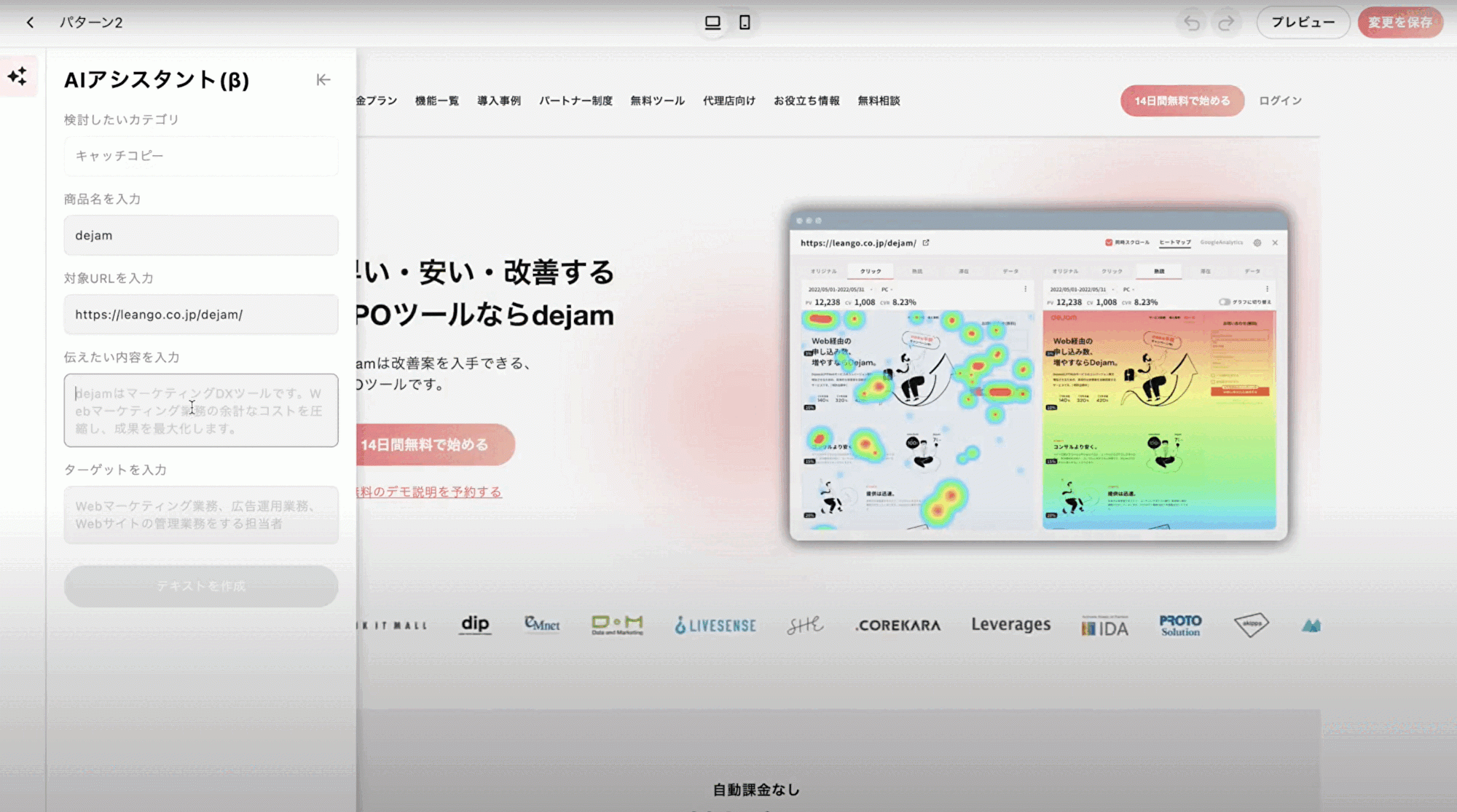Open the AI assistant sparkle icon
The image size is (1457, 812).
(x=17, y=76)
